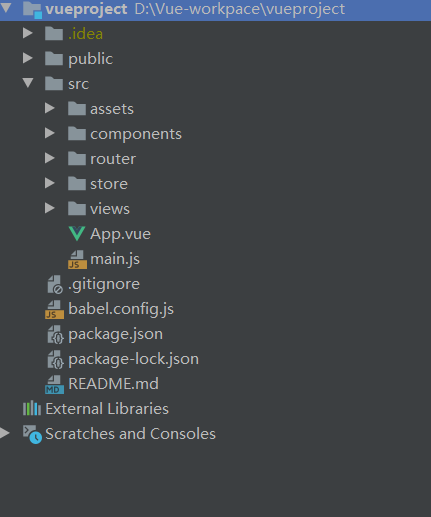The width and height of the screenshot is (431, 517).
Task: Click the public folder icon
Action: (x=54, y=58)
